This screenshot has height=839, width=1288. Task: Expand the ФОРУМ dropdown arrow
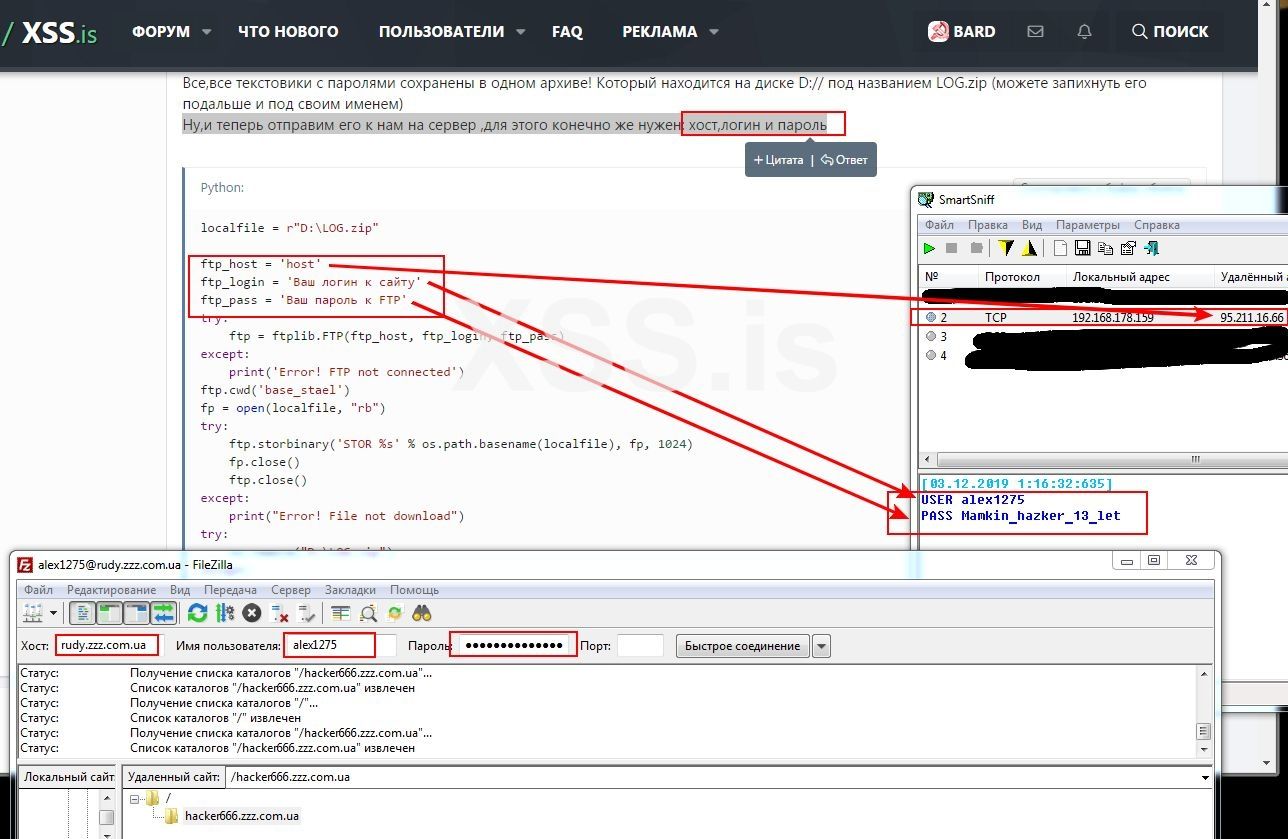click(x=207, y=32)
